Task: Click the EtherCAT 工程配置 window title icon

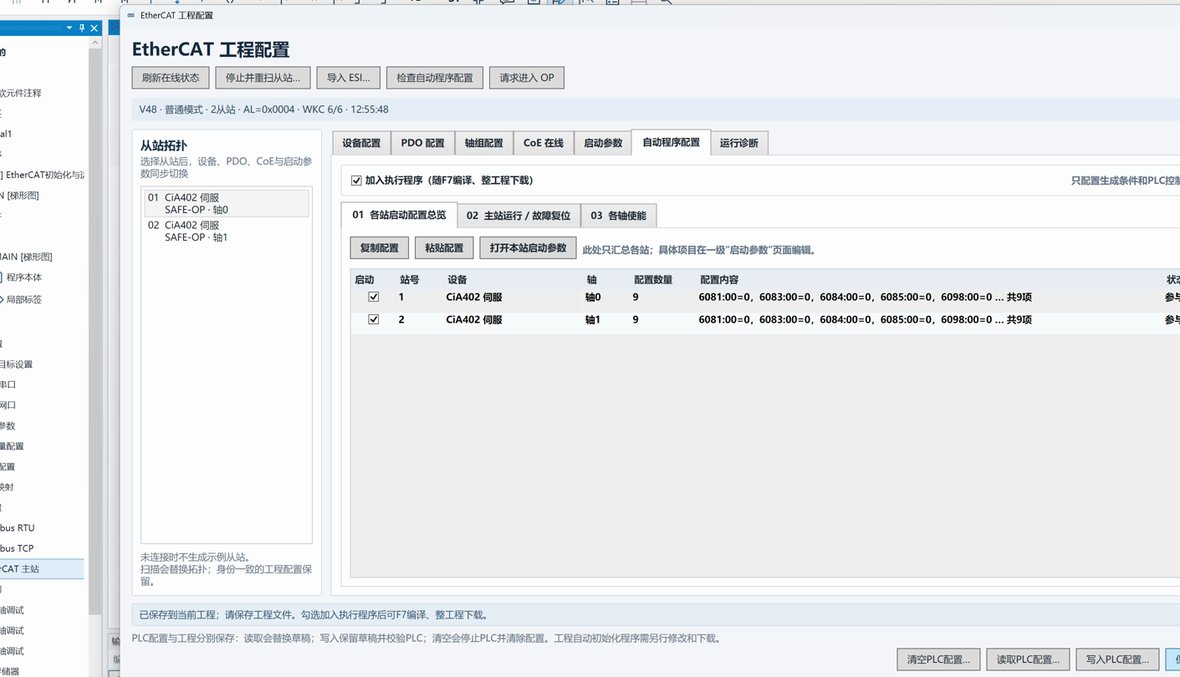Action: pos(131,15)
